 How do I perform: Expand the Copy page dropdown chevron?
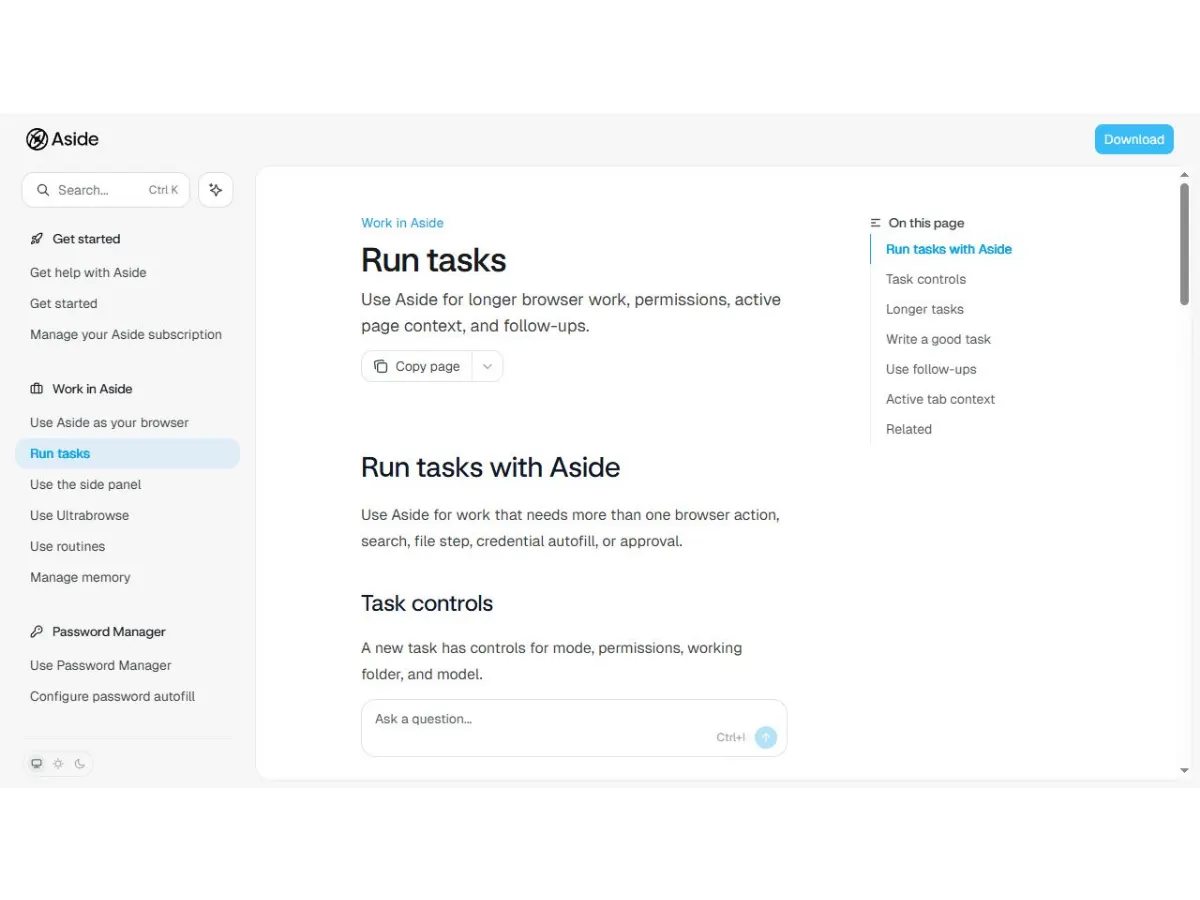pyautogui.click(x=487, y=366)
